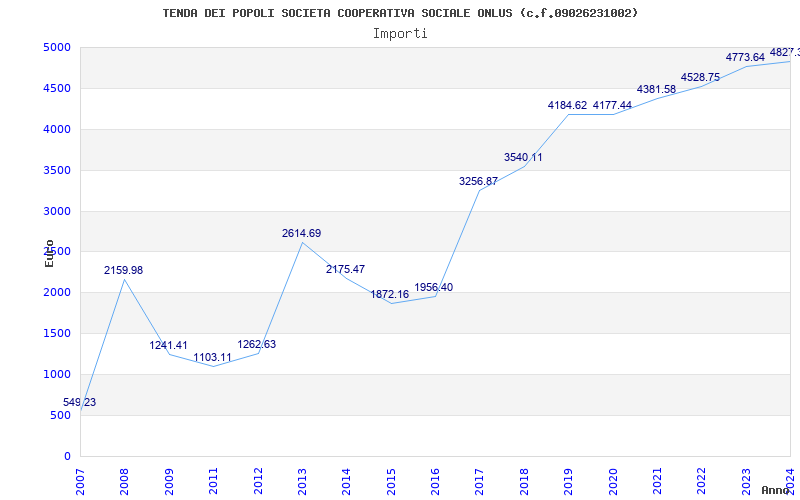
Task: Click the 2013 year on x-axis
Action: [x=302, y=479]
